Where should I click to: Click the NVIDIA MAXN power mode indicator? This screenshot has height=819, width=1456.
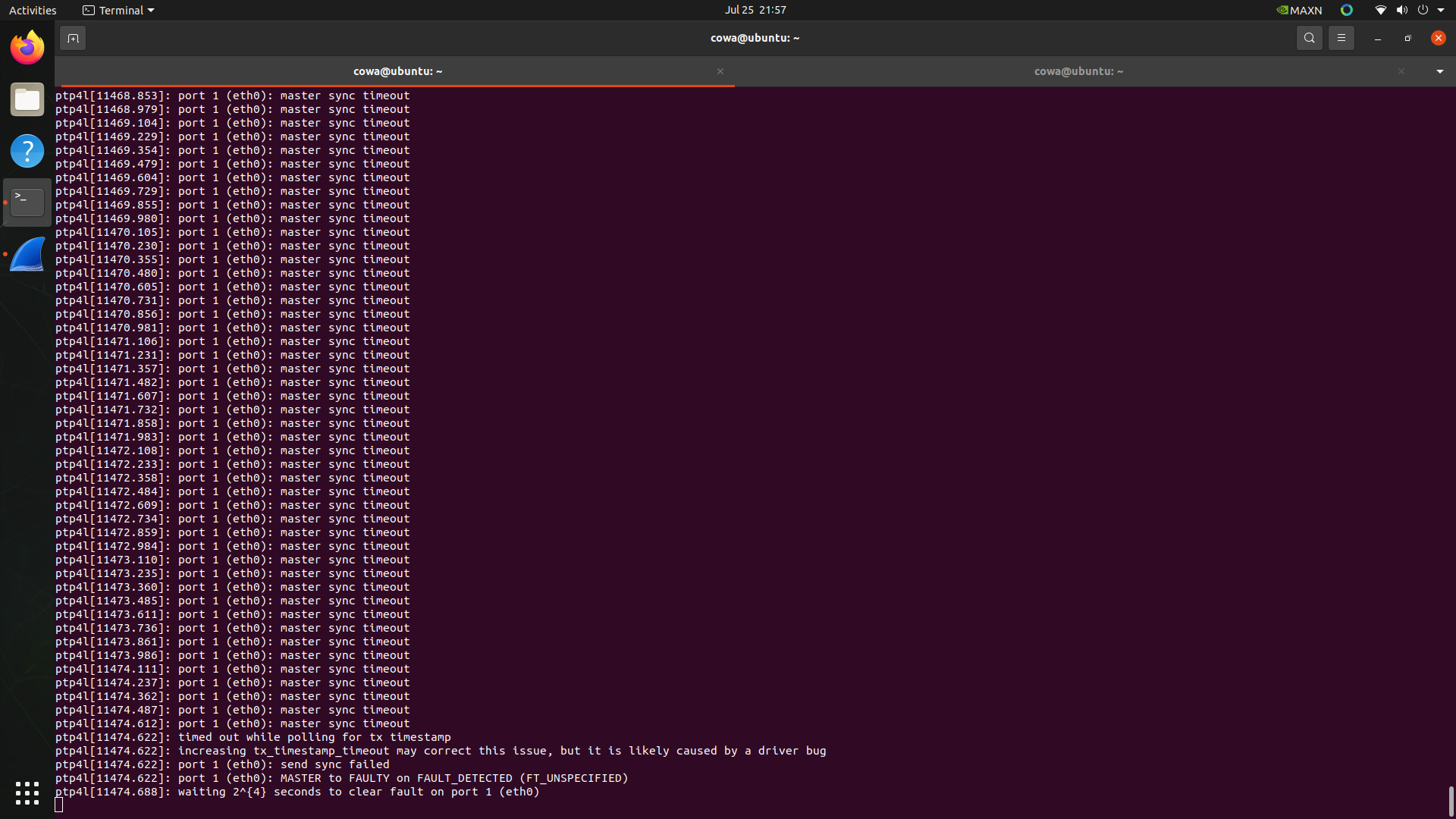pos(1299,11)
